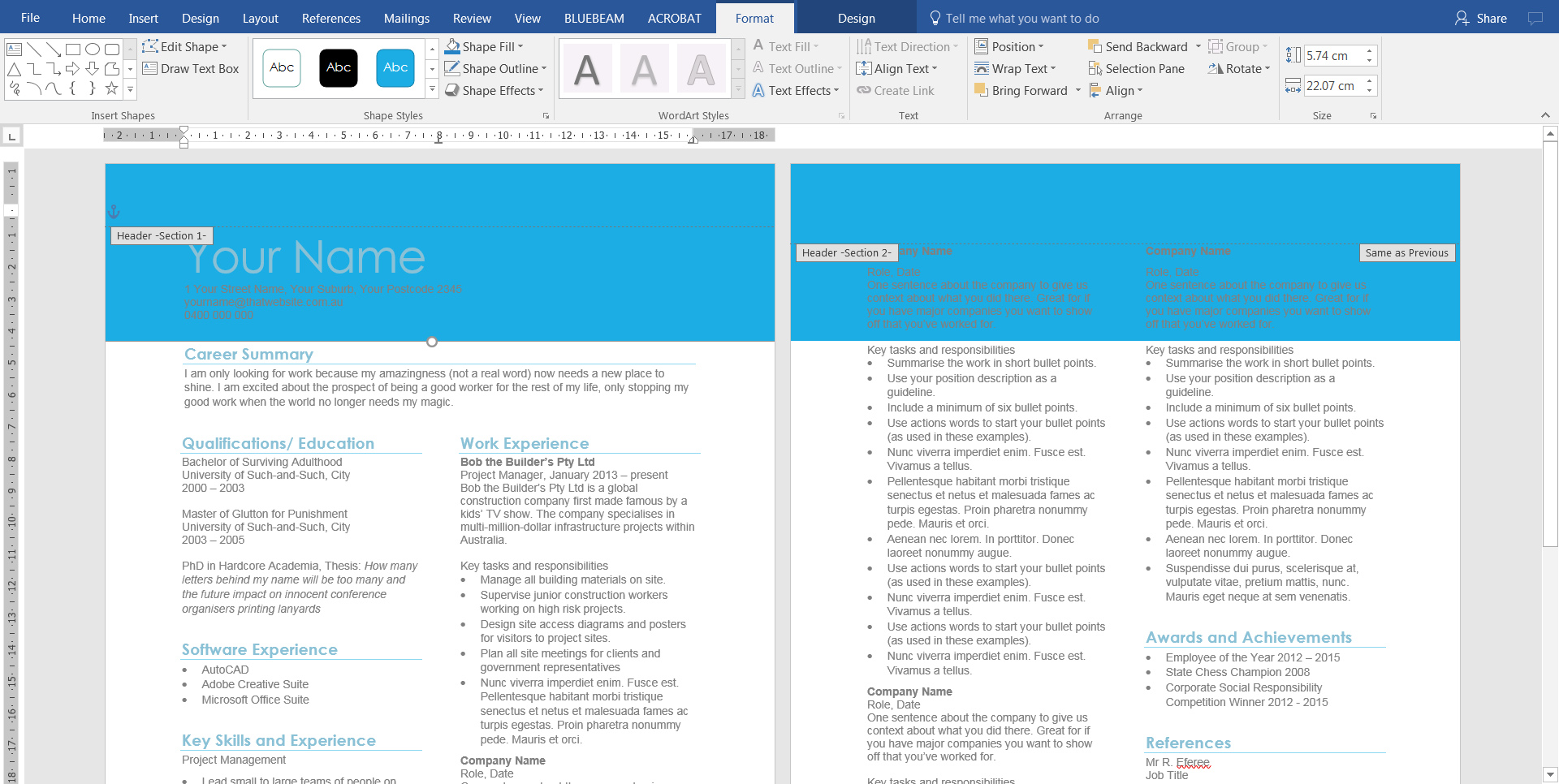Click Bring Forward
The height and width of the screenshot is (784, 1559).
pos(1021,91)
